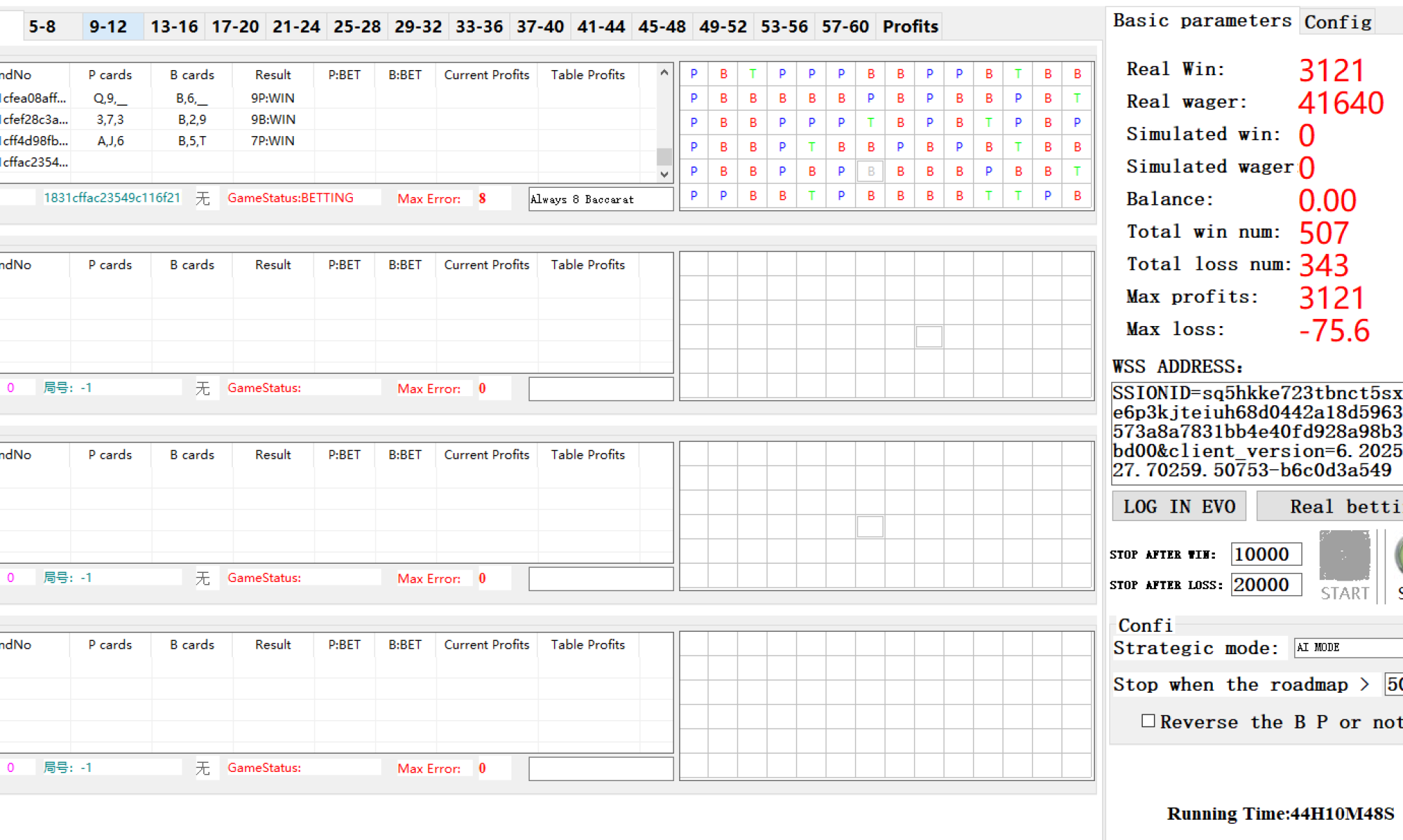Click scroll up arrow in first table list
The height and width of the screenshot is (840, 1403).
coord(664,73)
